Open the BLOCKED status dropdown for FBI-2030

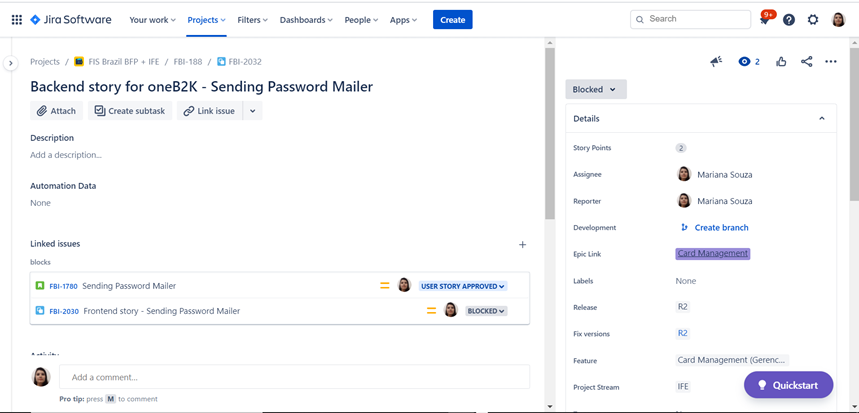click(x=486, y=311)
